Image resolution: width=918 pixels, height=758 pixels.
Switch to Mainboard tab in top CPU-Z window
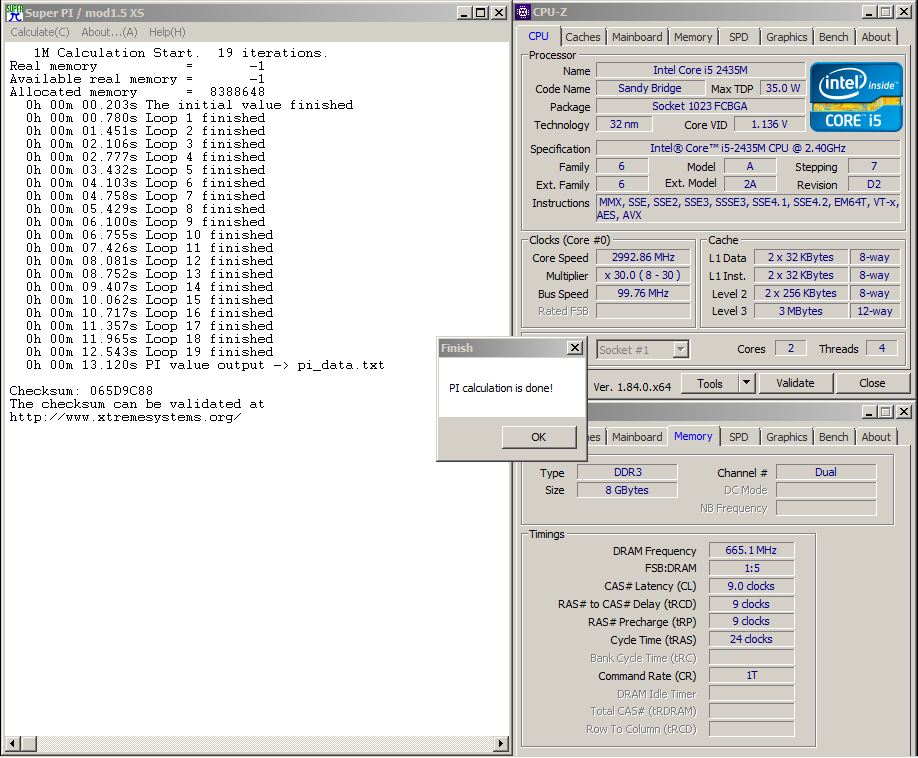(637, 37)
